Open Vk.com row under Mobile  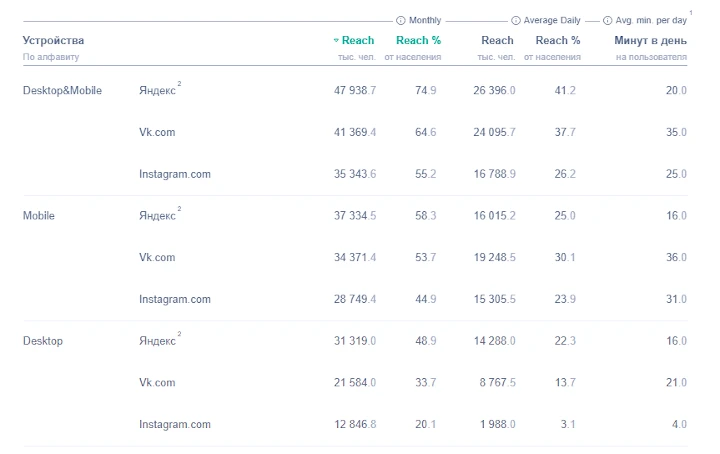(x=157, y=258)
